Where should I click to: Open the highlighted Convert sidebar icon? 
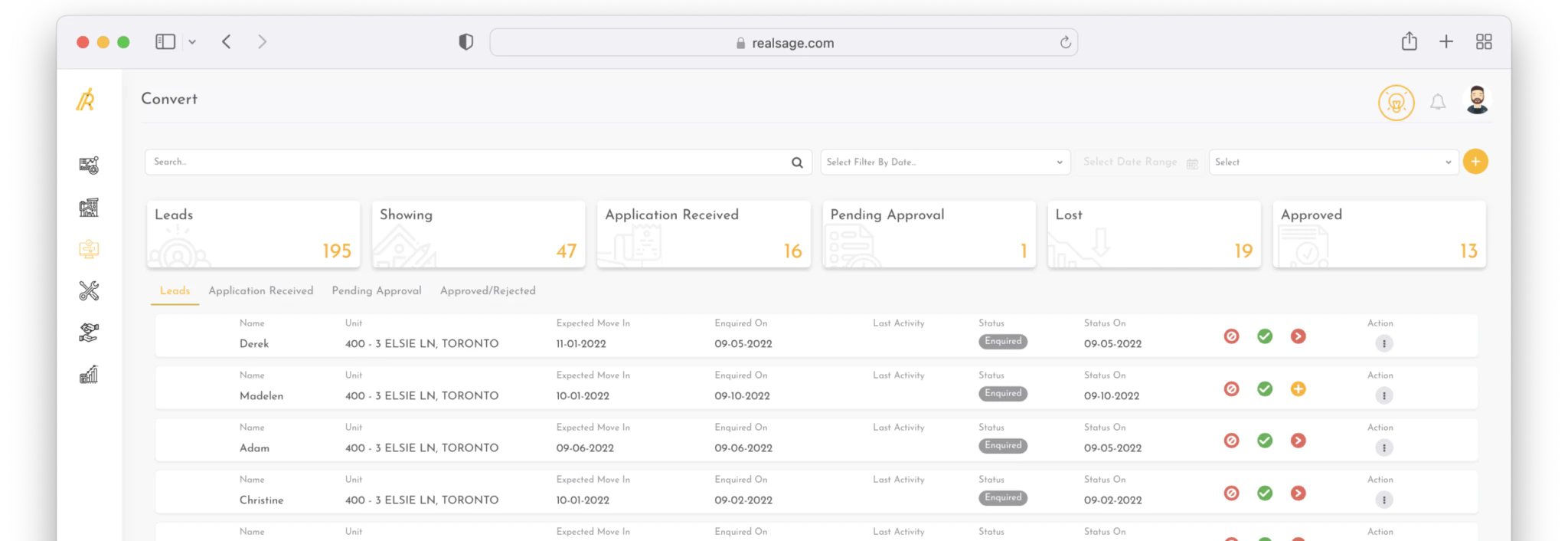coord(89,249)
